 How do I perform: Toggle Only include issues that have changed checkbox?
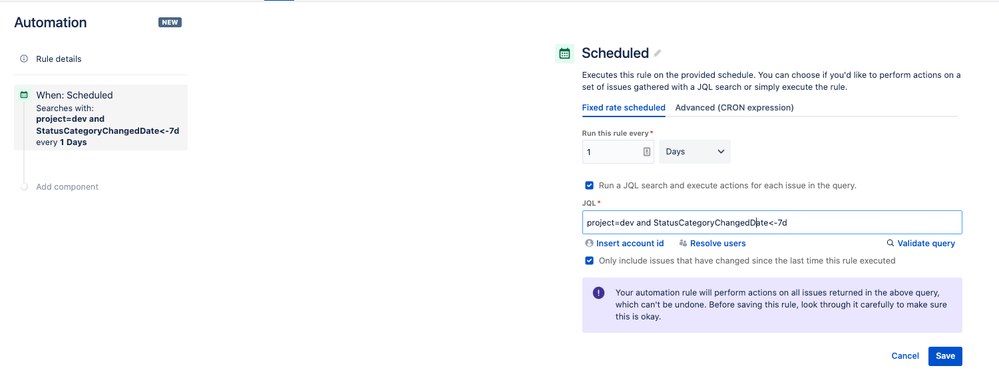[589, 261]
